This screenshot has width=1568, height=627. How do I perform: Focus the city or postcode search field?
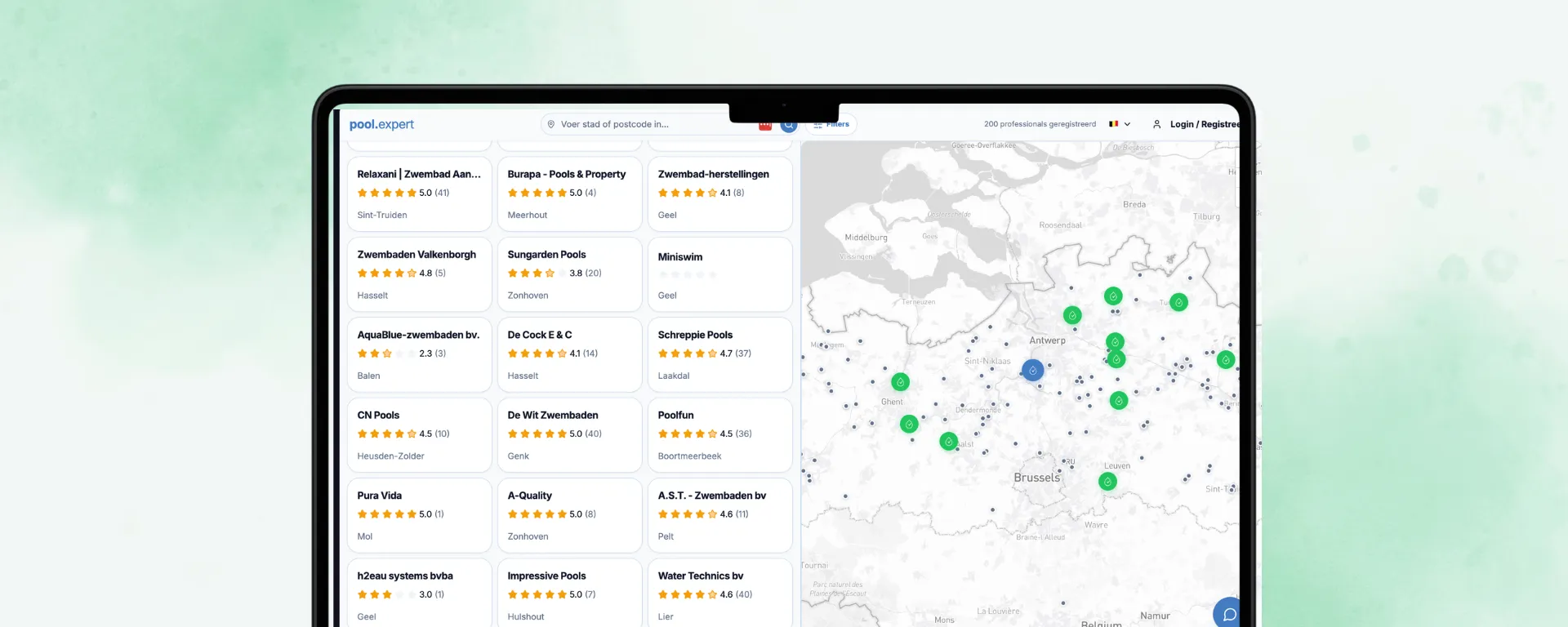point(645,124)
